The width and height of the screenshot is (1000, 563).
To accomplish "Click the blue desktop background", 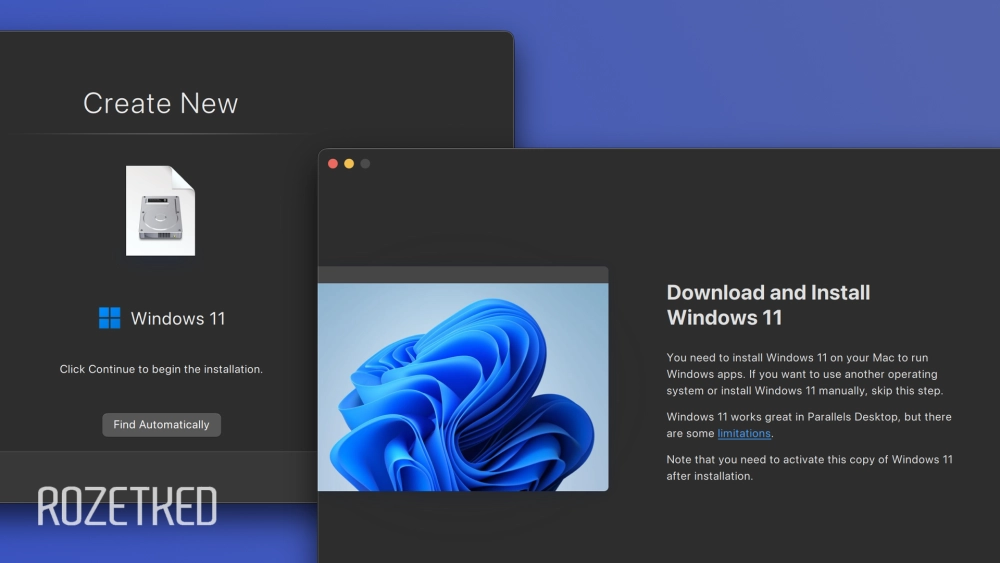I will [x=750, y=70].
